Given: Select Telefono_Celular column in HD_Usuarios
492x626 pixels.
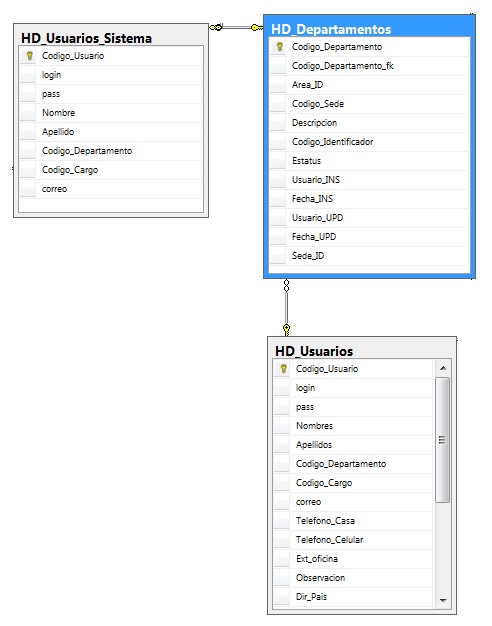Looking at the screenshot, I should (x=353, y=540).
